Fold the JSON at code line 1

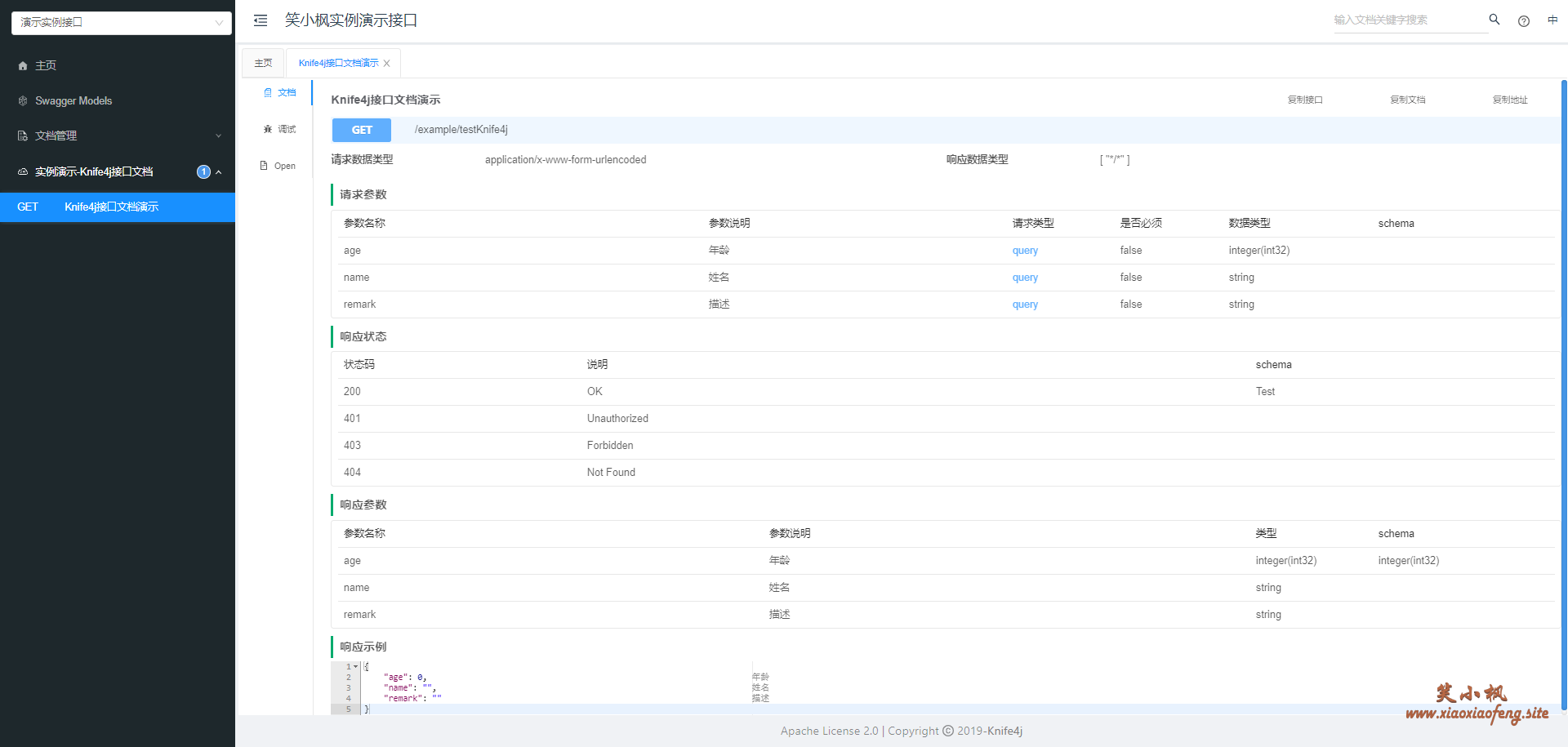point(356,667)
